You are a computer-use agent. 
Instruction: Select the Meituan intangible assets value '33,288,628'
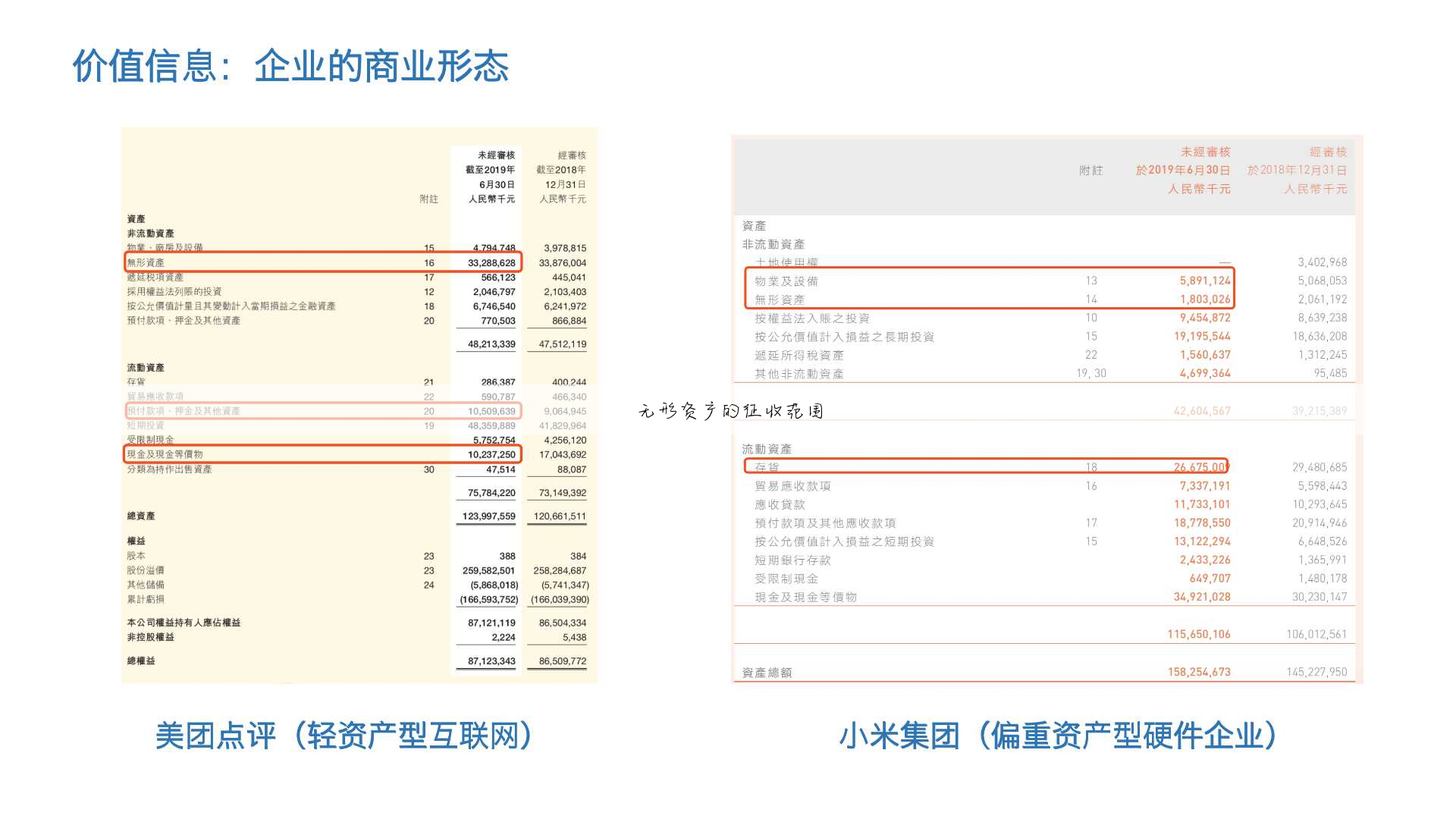(x=491, y=263)
